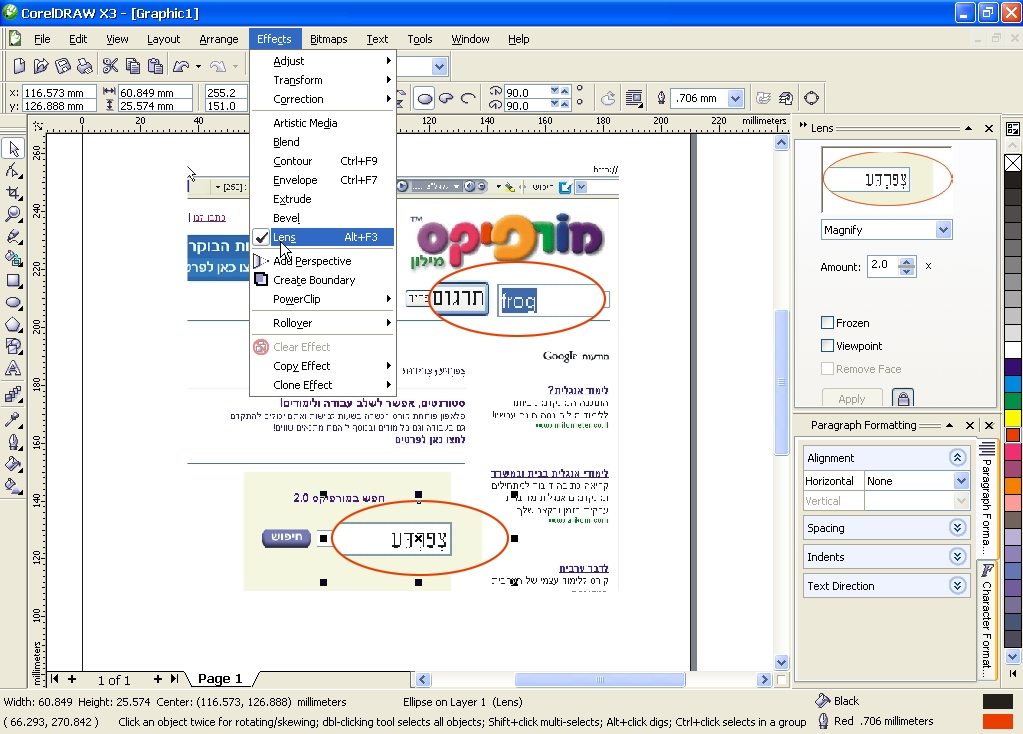Open the outline width .706 mm dropdown

tap(735, 99)
